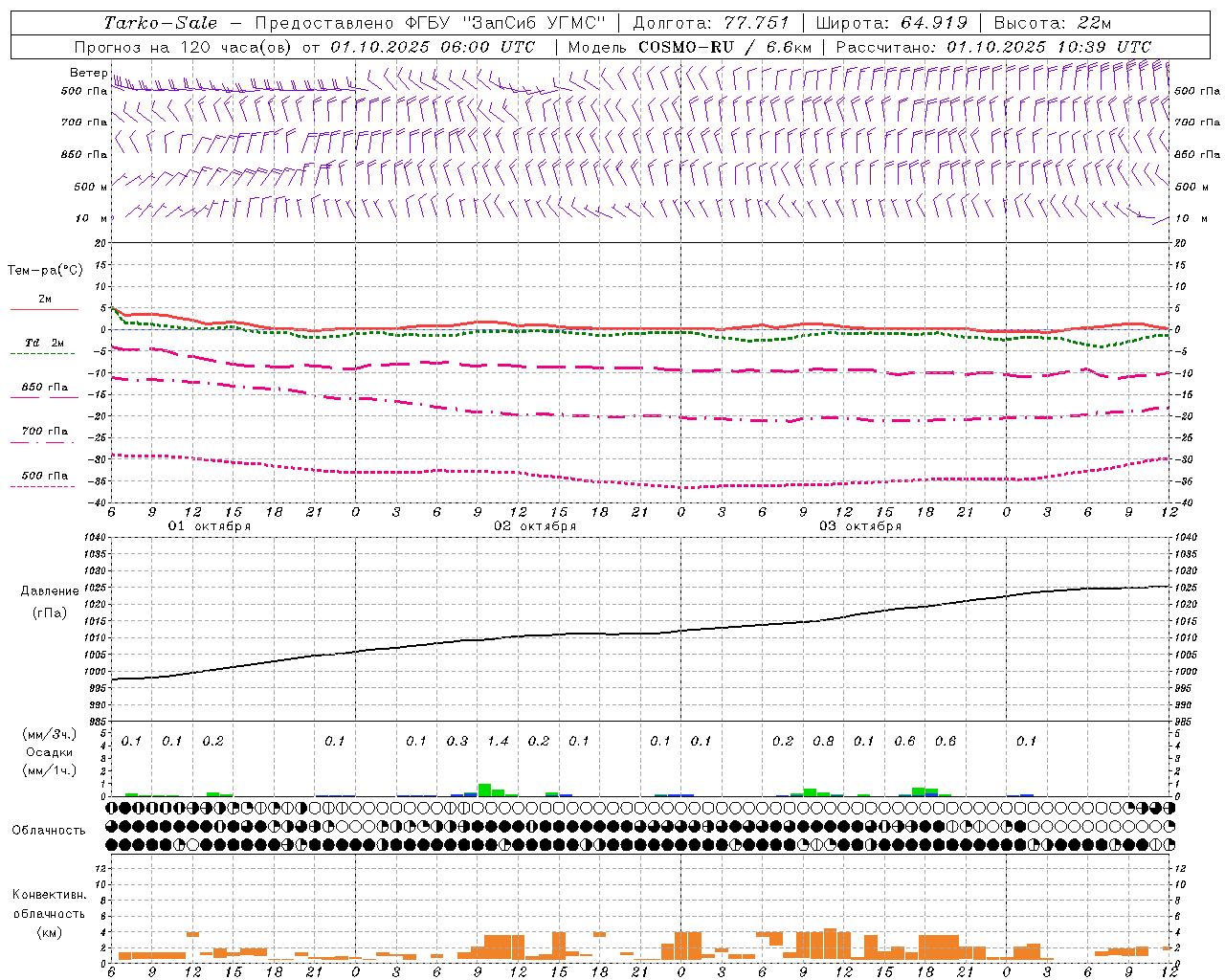Select the 02 октября date label

535,526
